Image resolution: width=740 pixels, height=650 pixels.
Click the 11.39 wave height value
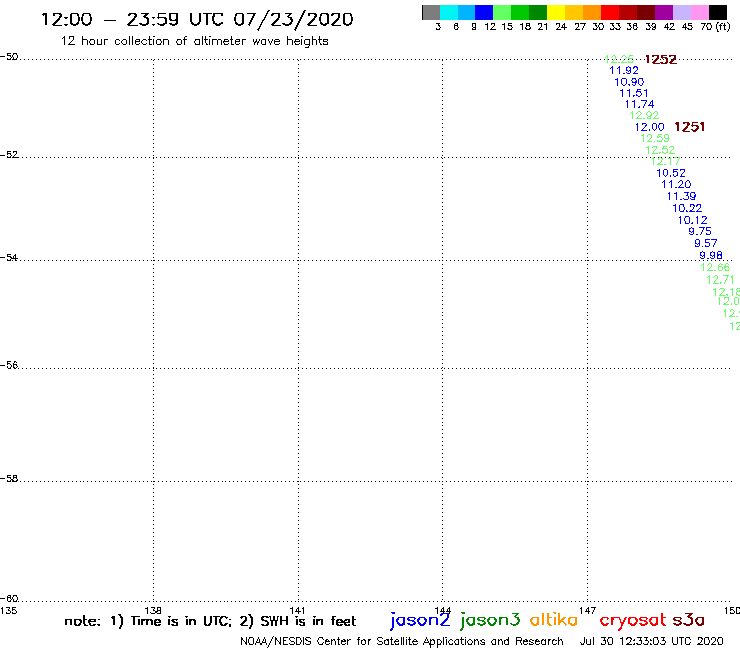click(681, 196)
